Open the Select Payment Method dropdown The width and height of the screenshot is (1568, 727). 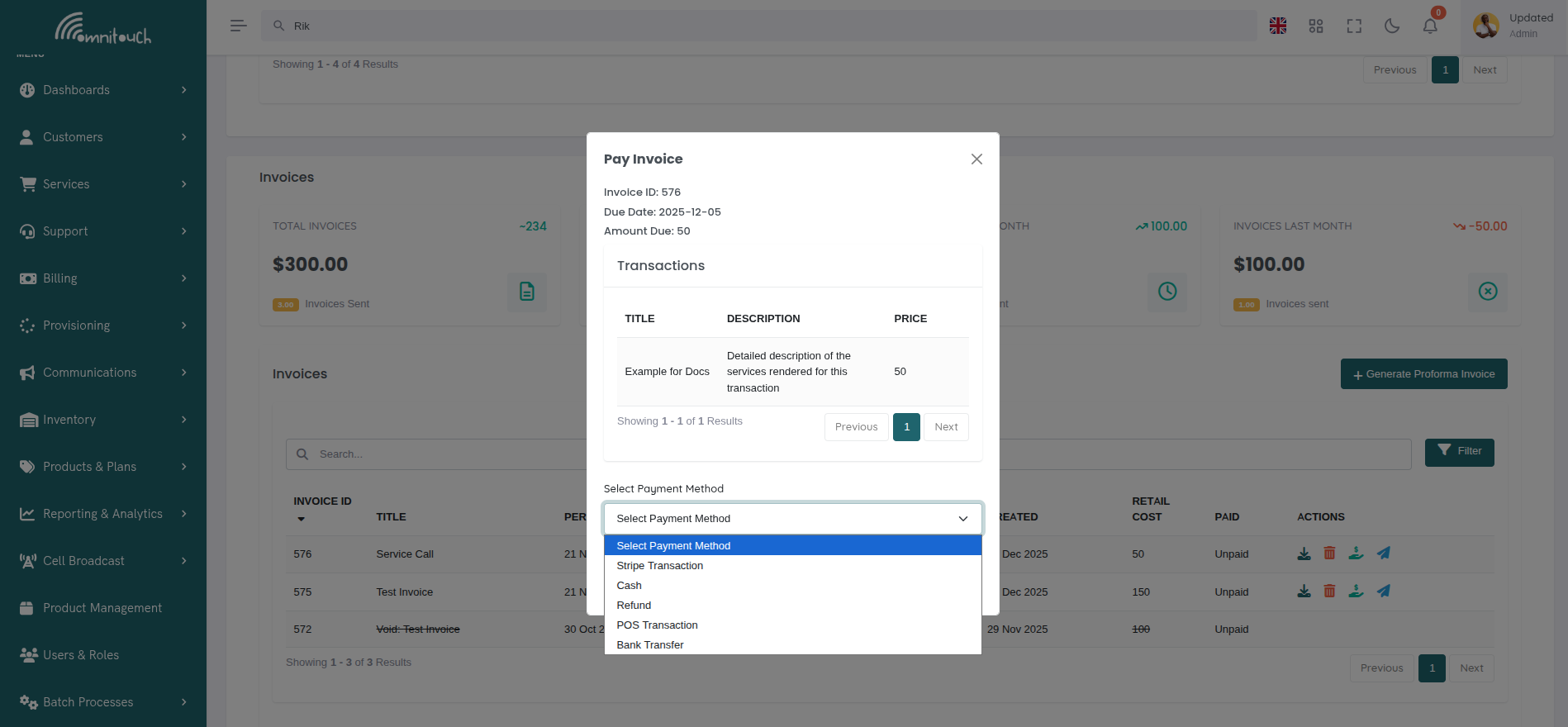791,519
